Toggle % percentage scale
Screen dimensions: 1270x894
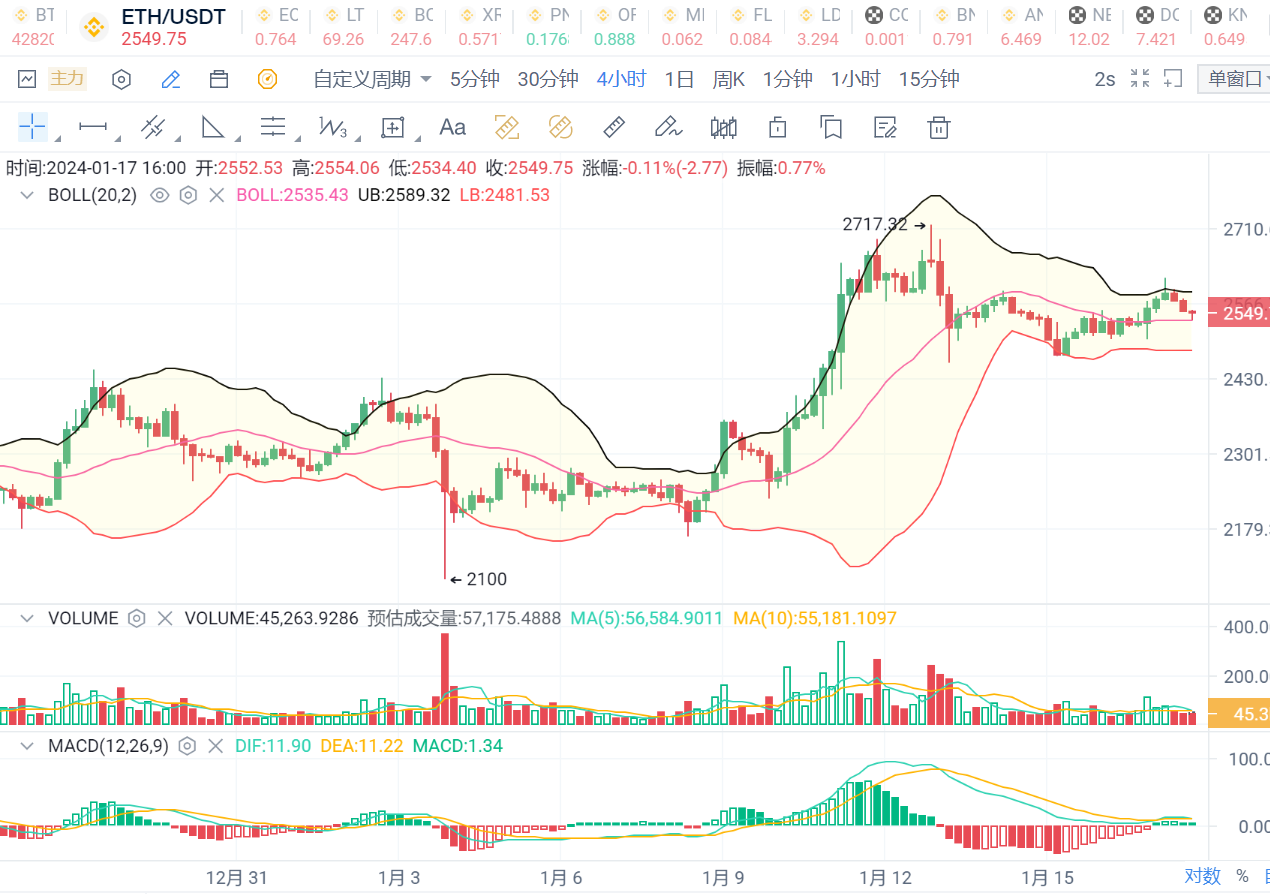point(1242,876)
